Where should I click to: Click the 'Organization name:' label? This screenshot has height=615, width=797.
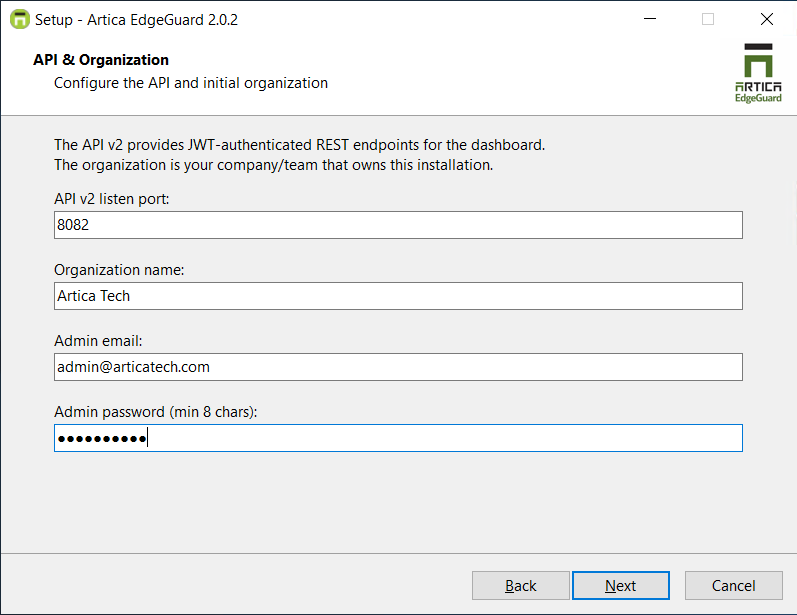pos(119,270)
